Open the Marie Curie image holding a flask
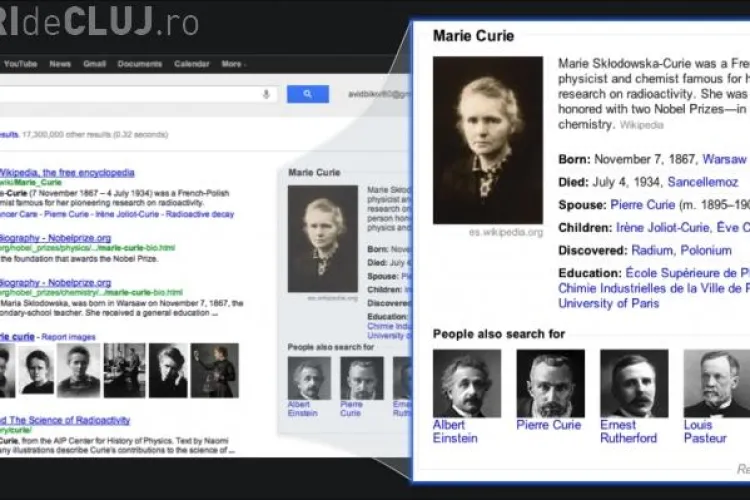 coord(215,370)
